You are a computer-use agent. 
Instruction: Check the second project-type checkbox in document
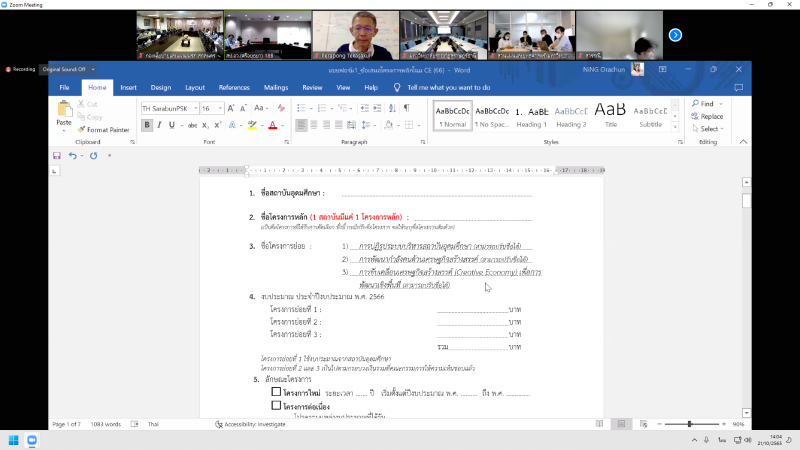[276, 406]
